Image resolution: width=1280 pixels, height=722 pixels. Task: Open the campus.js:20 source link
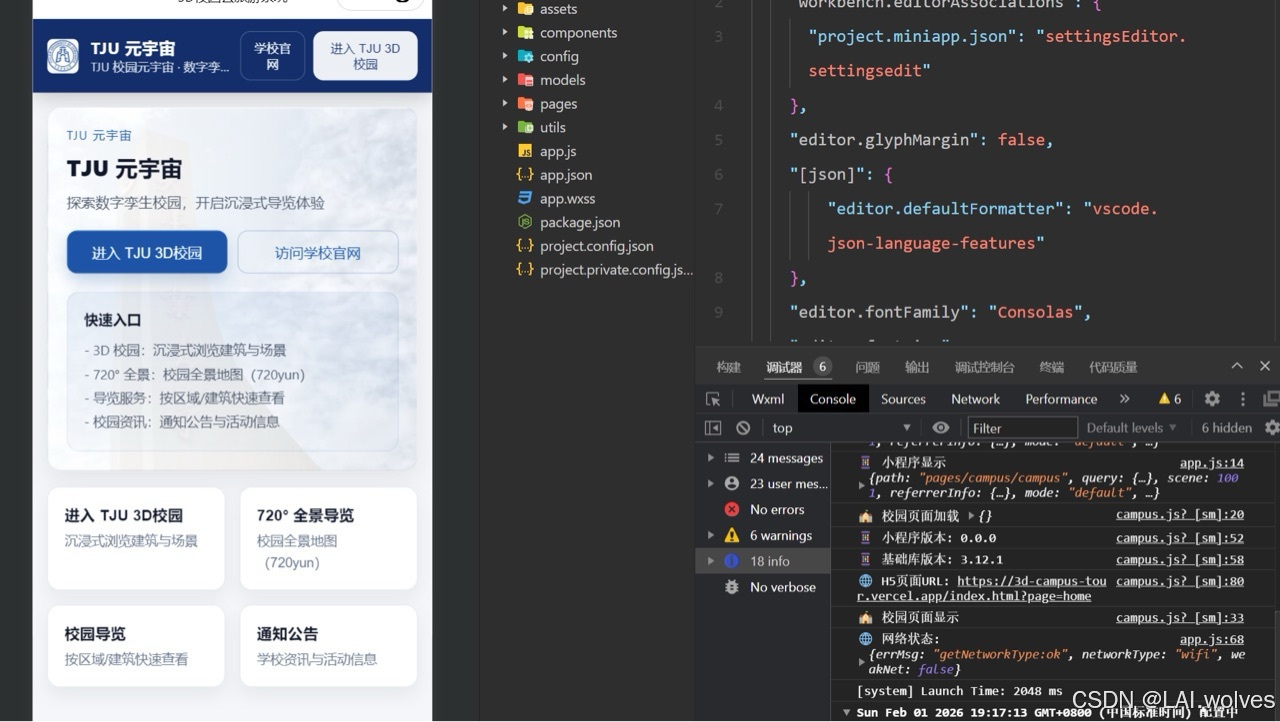1180,515
